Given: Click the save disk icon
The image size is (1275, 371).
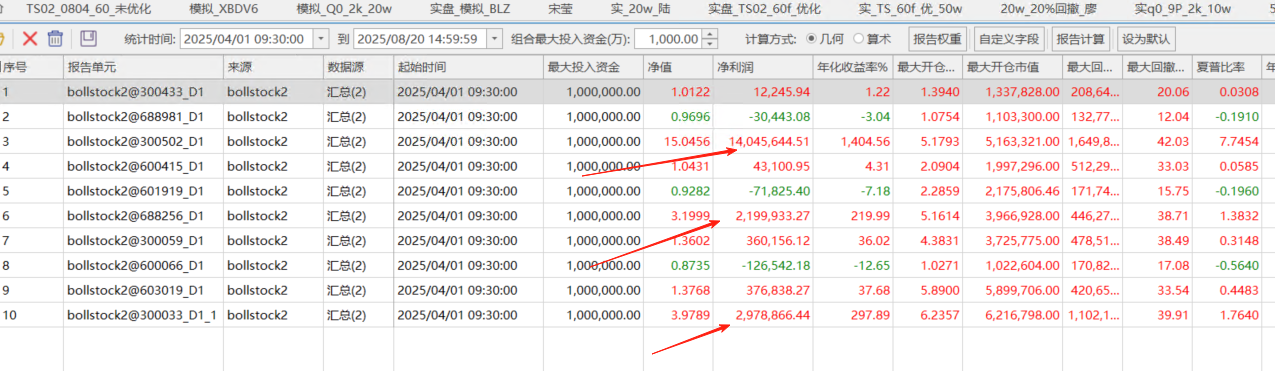Looking at the screenshot, I should click(88, 39).
